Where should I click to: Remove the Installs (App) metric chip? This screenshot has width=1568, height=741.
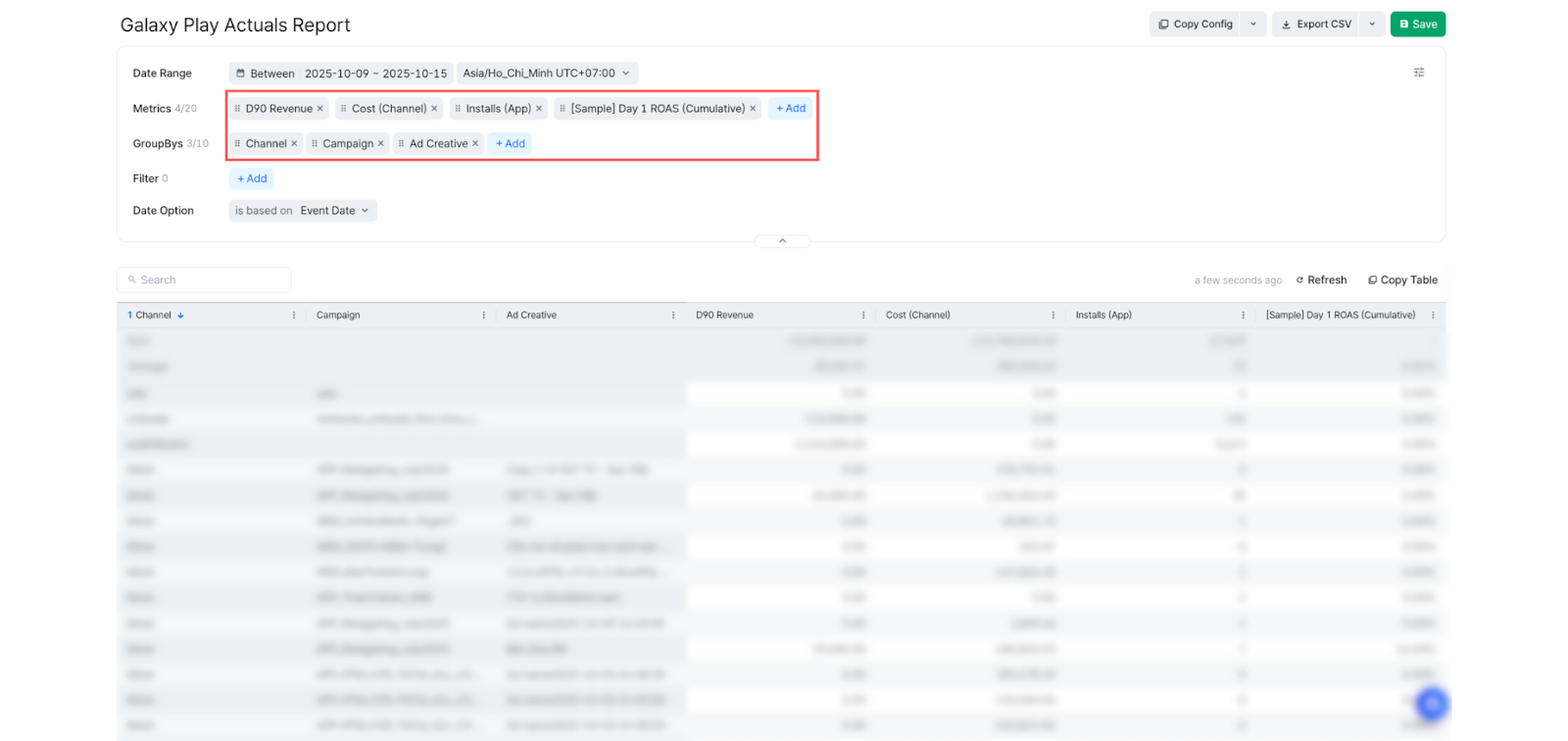click(x=539, y=109)
